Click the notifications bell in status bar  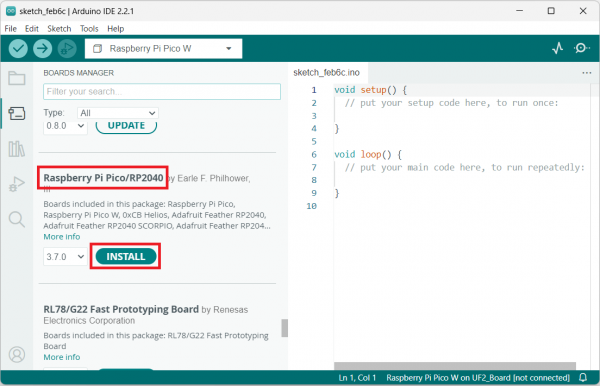click(583, 378)
